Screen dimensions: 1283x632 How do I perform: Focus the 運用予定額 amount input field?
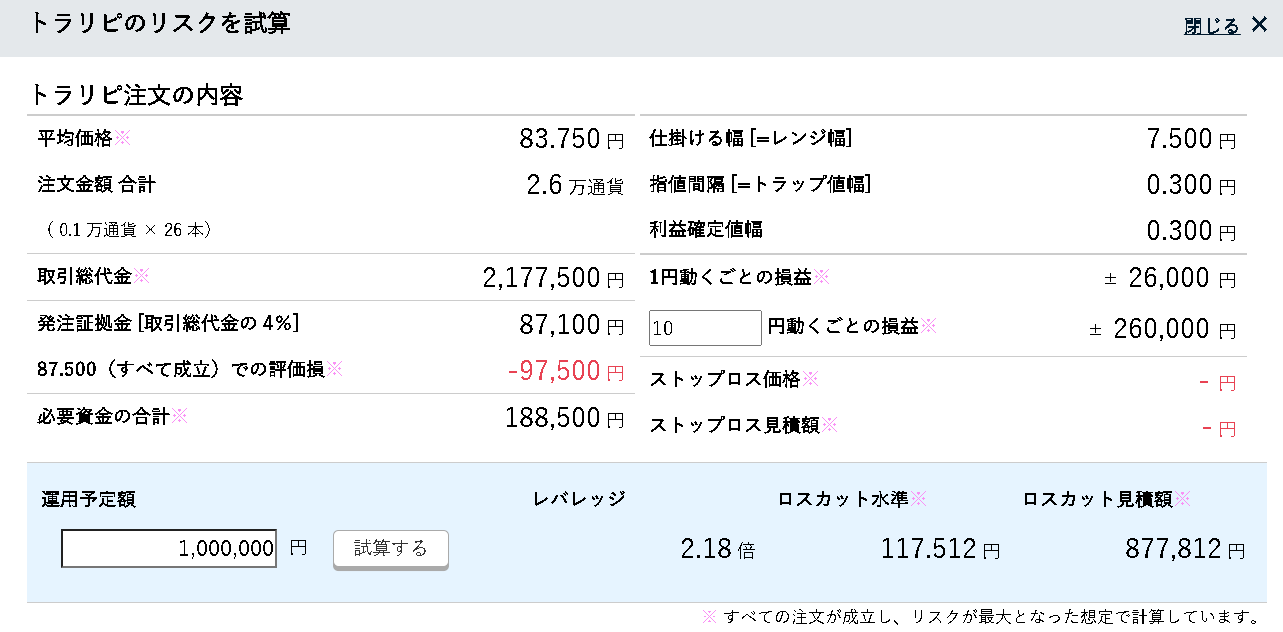pos(169,548)
